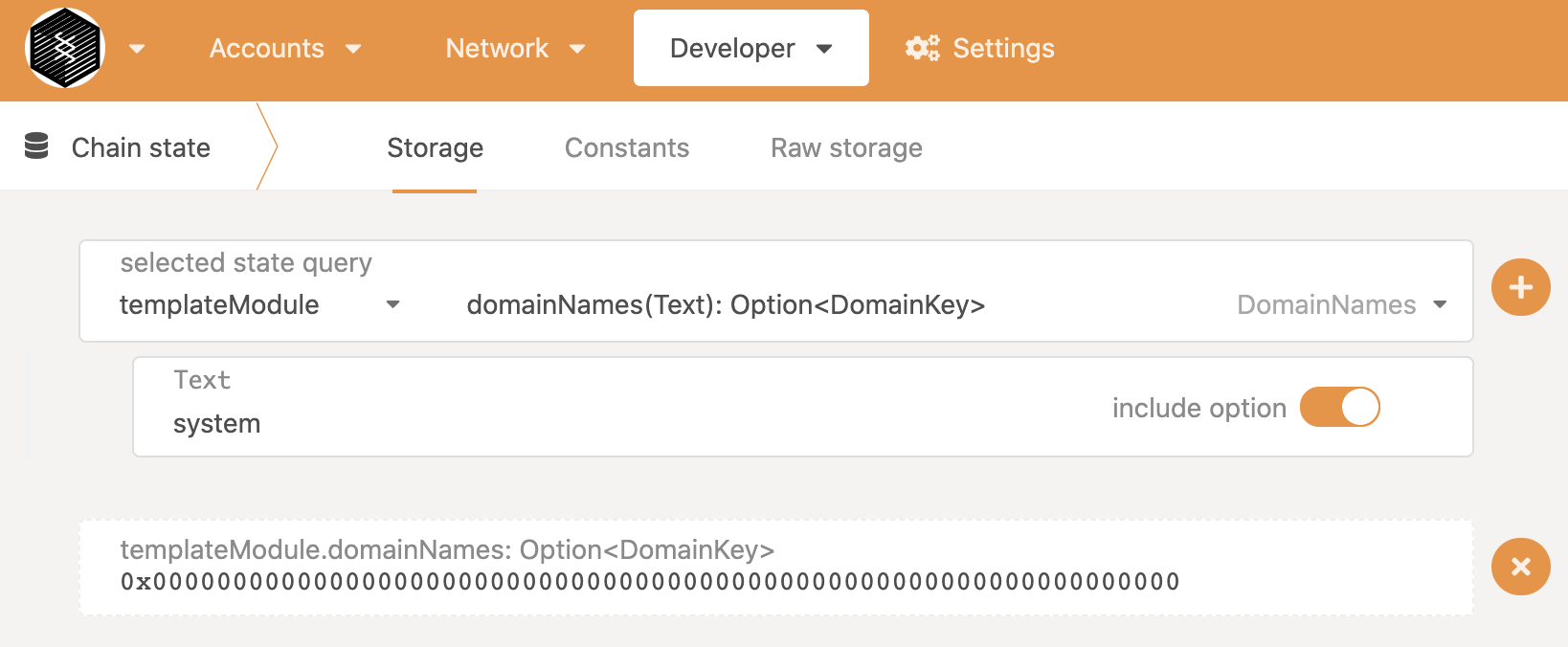Image resolution: width=1568 pixels, height=647 pixels.
Task: Switch to the Raw storage tab
Action: (846, 148)
